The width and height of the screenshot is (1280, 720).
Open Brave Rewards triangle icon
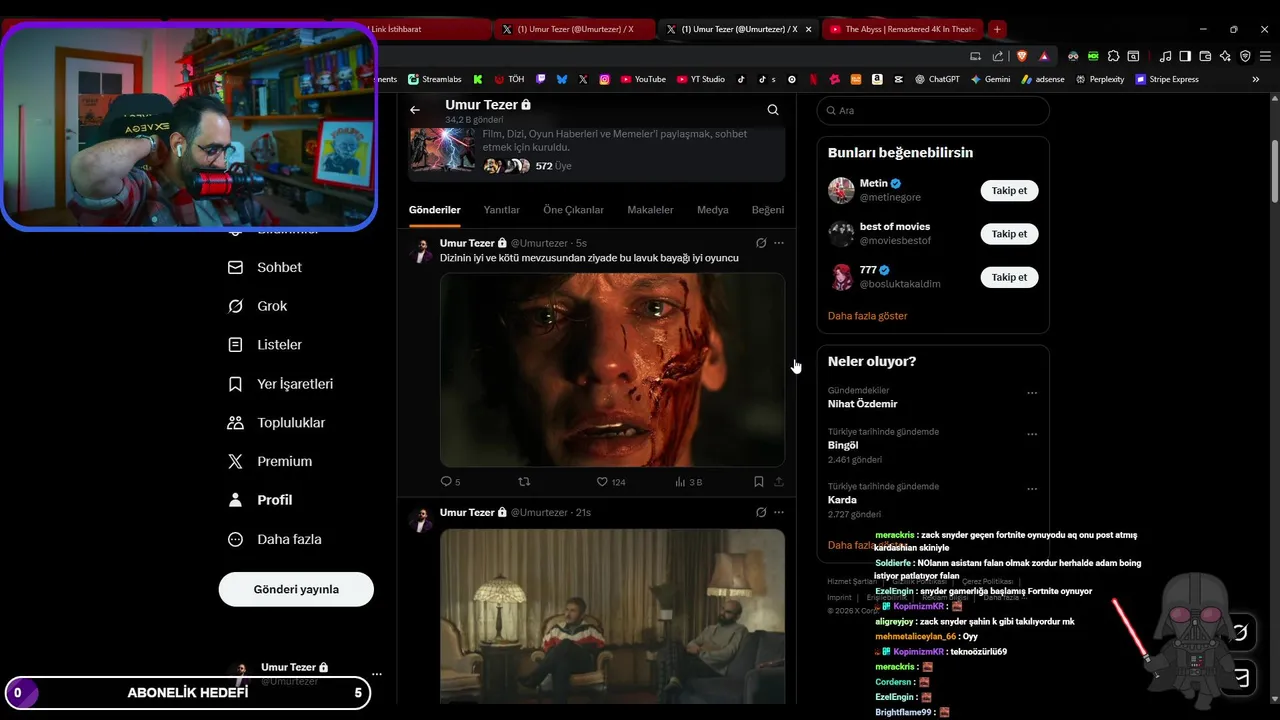coord(1044,56)
